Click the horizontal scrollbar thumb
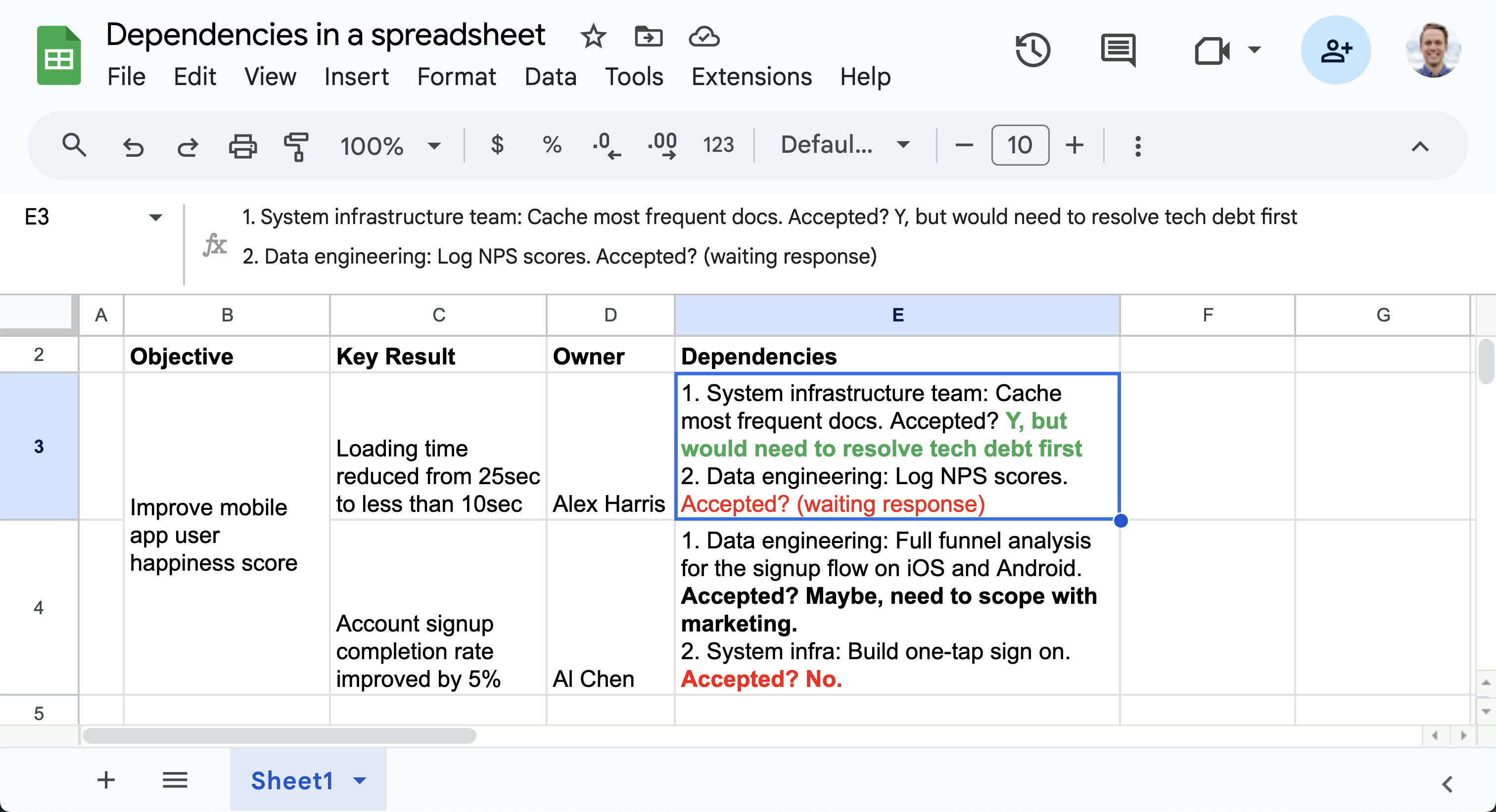The width and height of the screenshot is (1496, 812). point(279,736)
